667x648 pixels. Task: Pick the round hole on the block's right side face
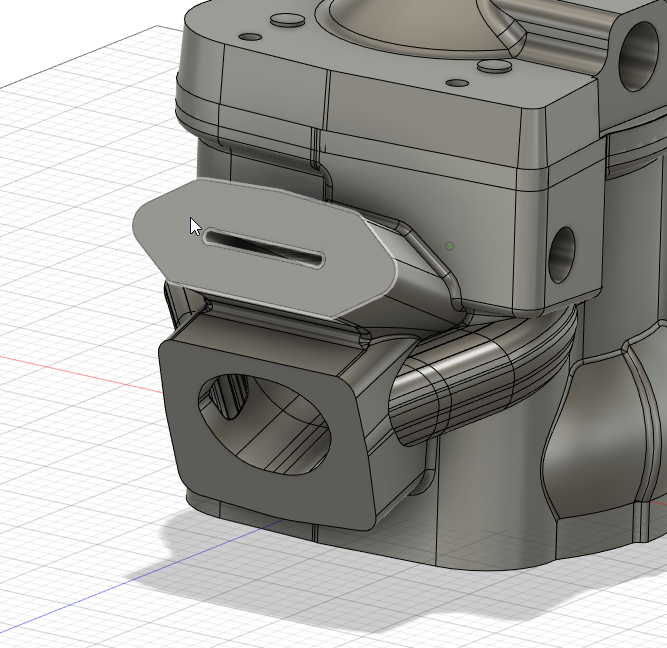(x=563, y=251)
